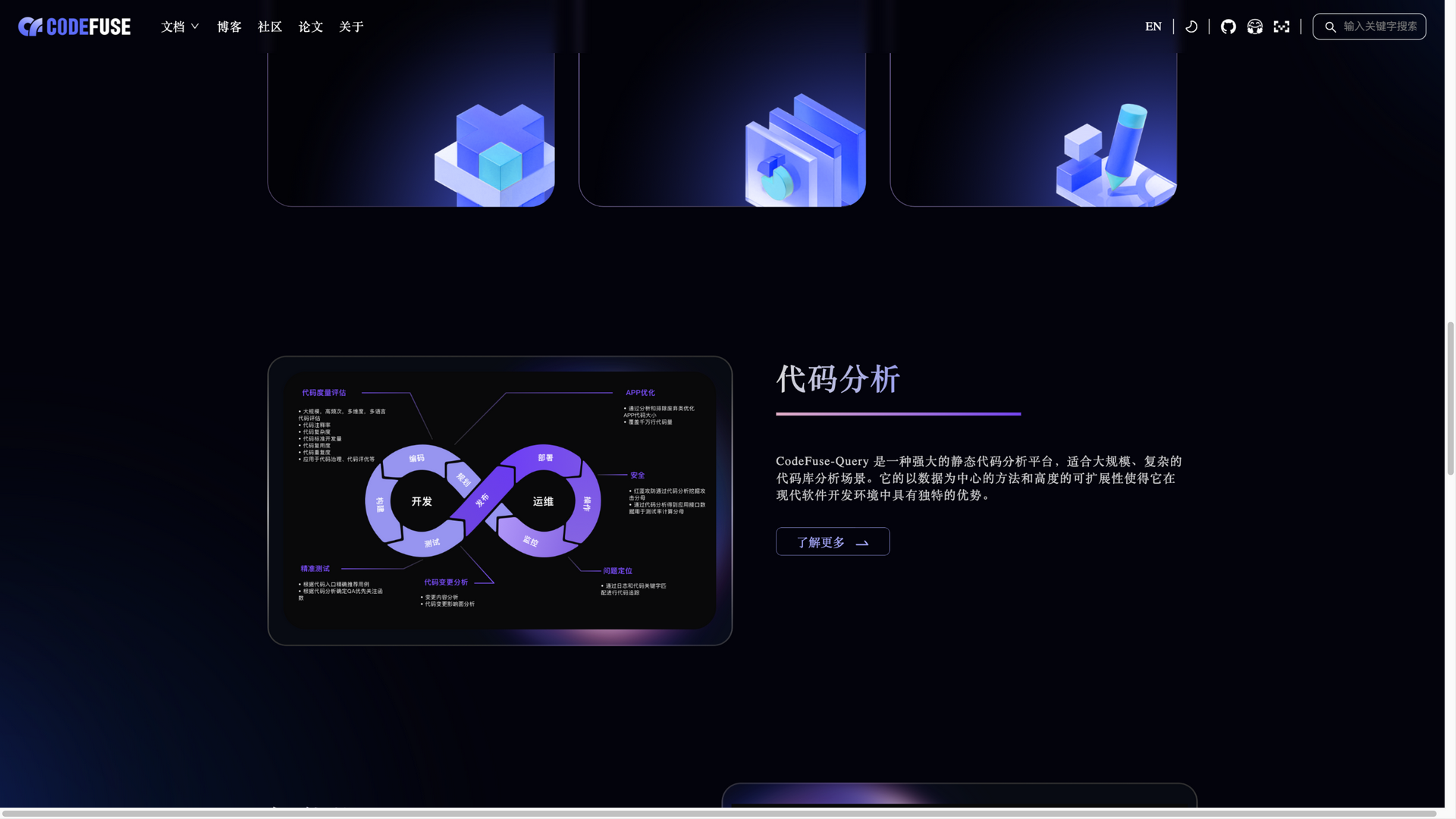Open the 论文 menu item
The width and height of the screenshot is (1456, 819).
pyautogui.click(x=311, y=27)
